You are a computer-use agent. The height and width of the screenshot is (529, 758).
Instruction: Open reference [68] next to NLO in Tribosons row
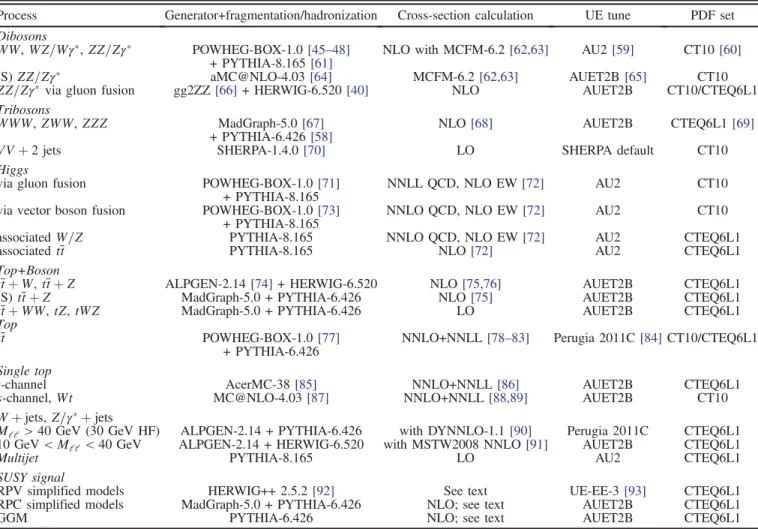tap(481, 123)
